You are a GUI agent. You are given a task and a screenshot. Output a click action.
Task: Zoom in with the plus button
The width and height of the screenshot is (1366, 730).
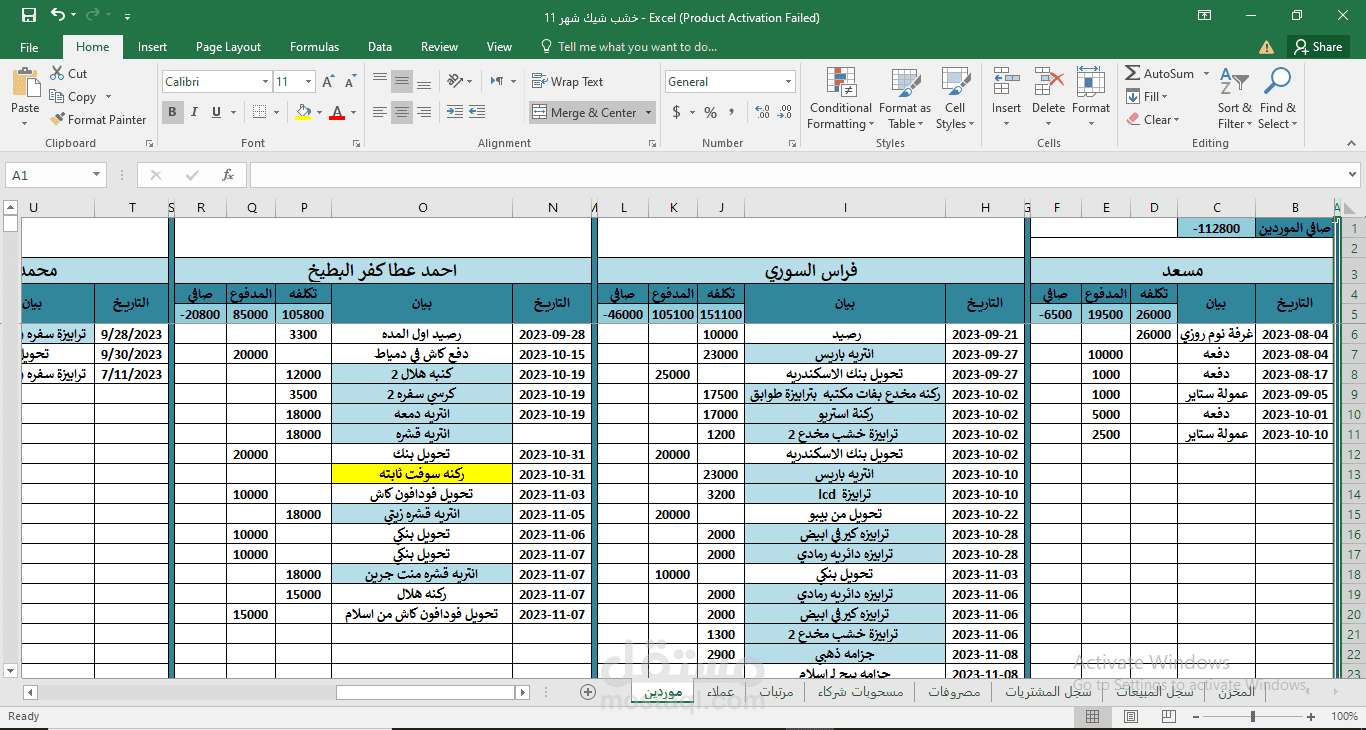click(1311, 716)
